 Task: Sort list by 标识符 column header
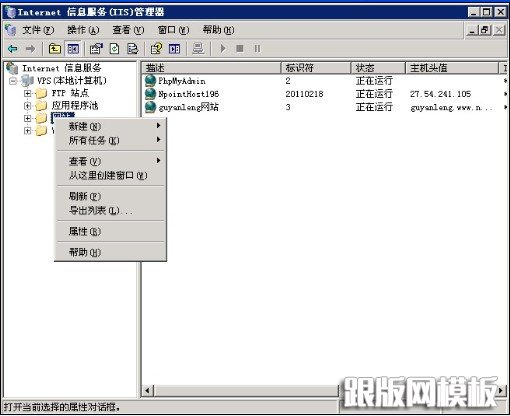tap(316, 68)
